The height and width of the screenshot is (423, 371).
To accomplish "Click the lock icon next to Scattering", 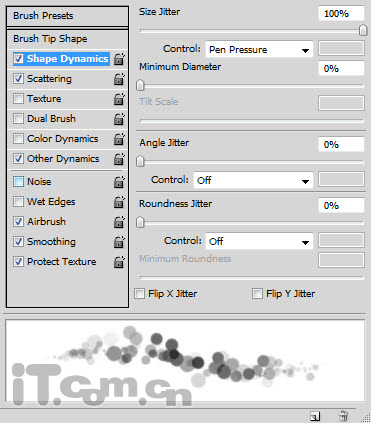I will (x=119, y=79).
